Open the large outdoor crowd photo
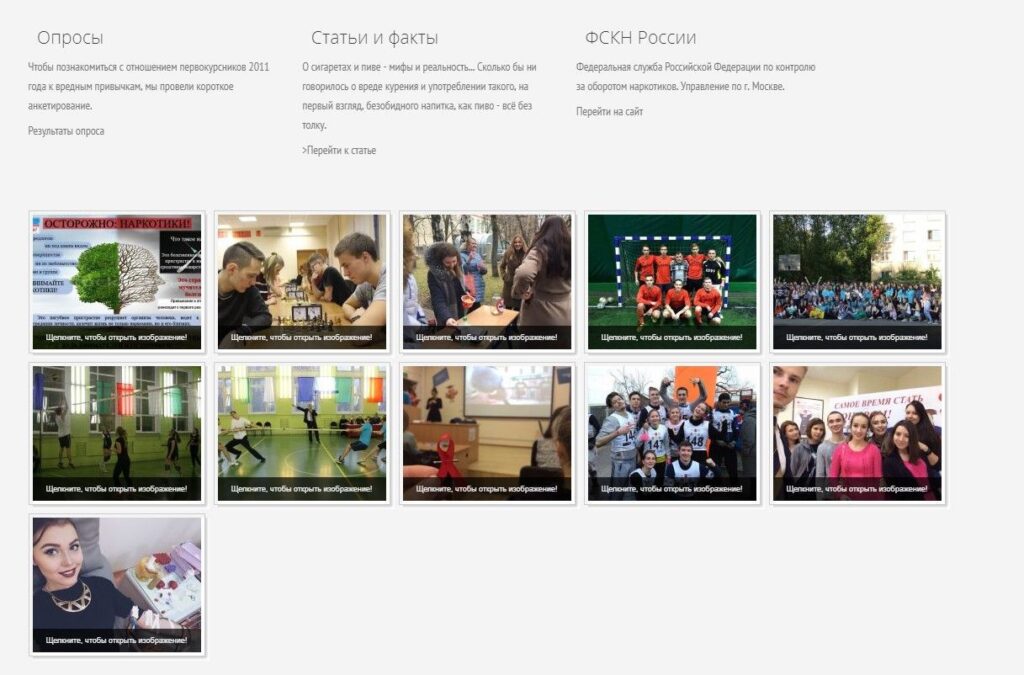Image resolution: width=1024 pixels, height=675 pixels. pyautogui.click(x=857, y=281)
